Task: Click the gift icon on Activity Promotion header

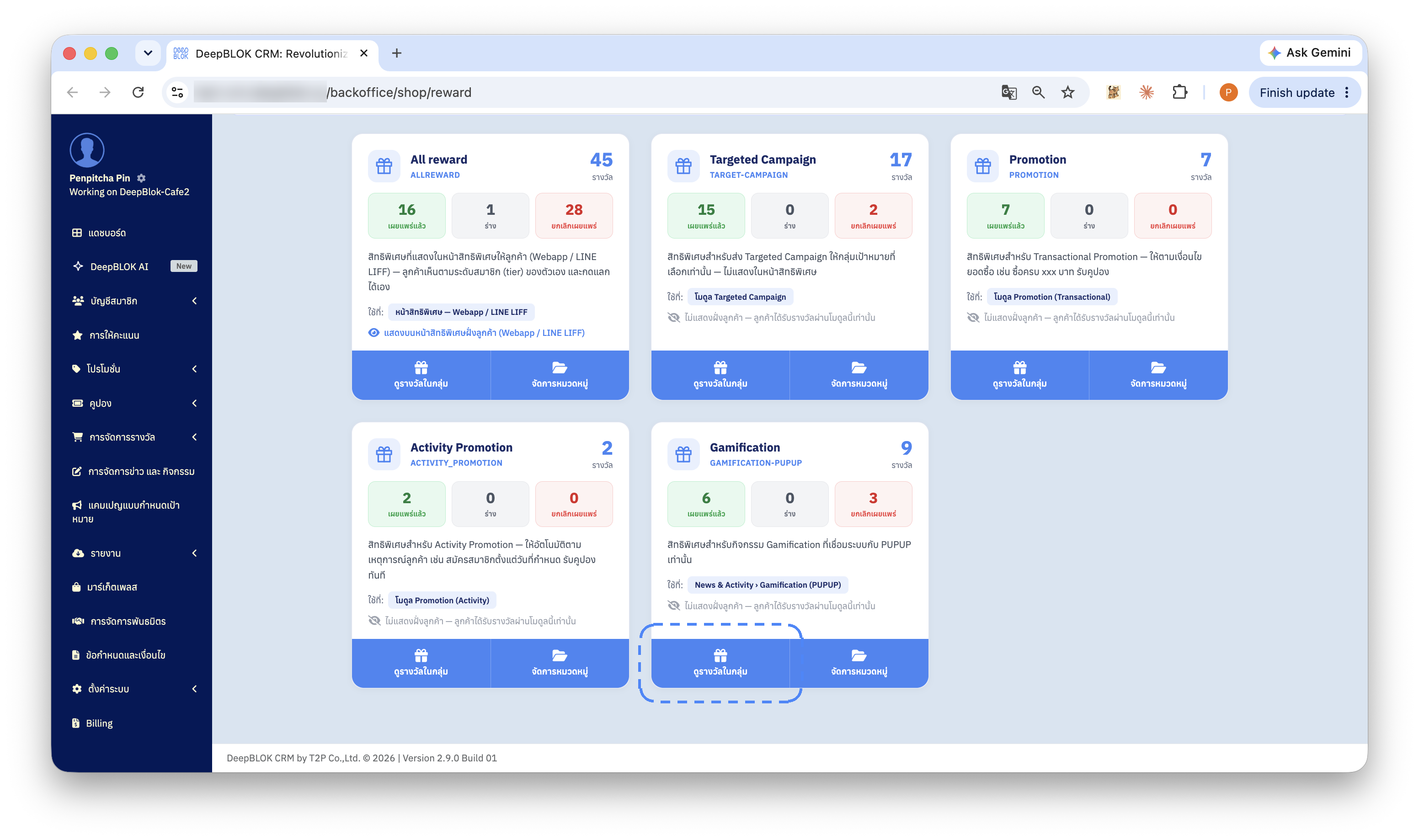Action: 384,454
